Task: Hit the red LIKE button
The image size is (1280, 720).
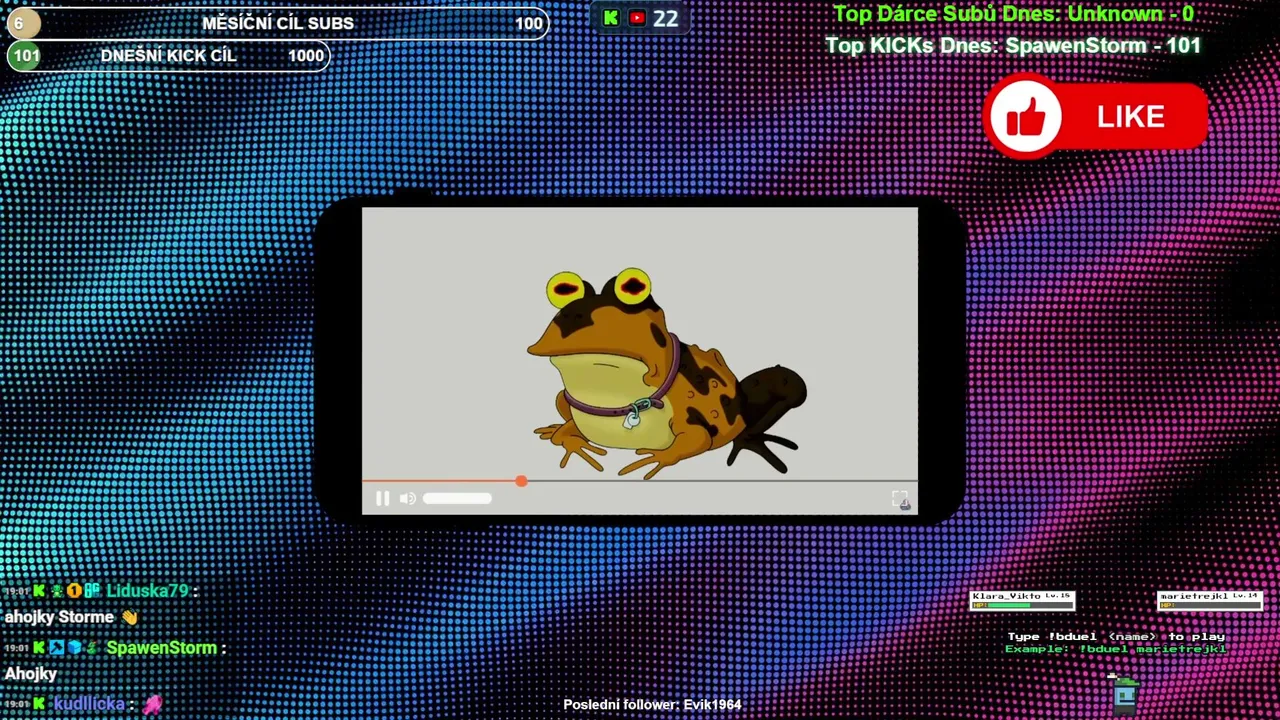Action: 1096,117
